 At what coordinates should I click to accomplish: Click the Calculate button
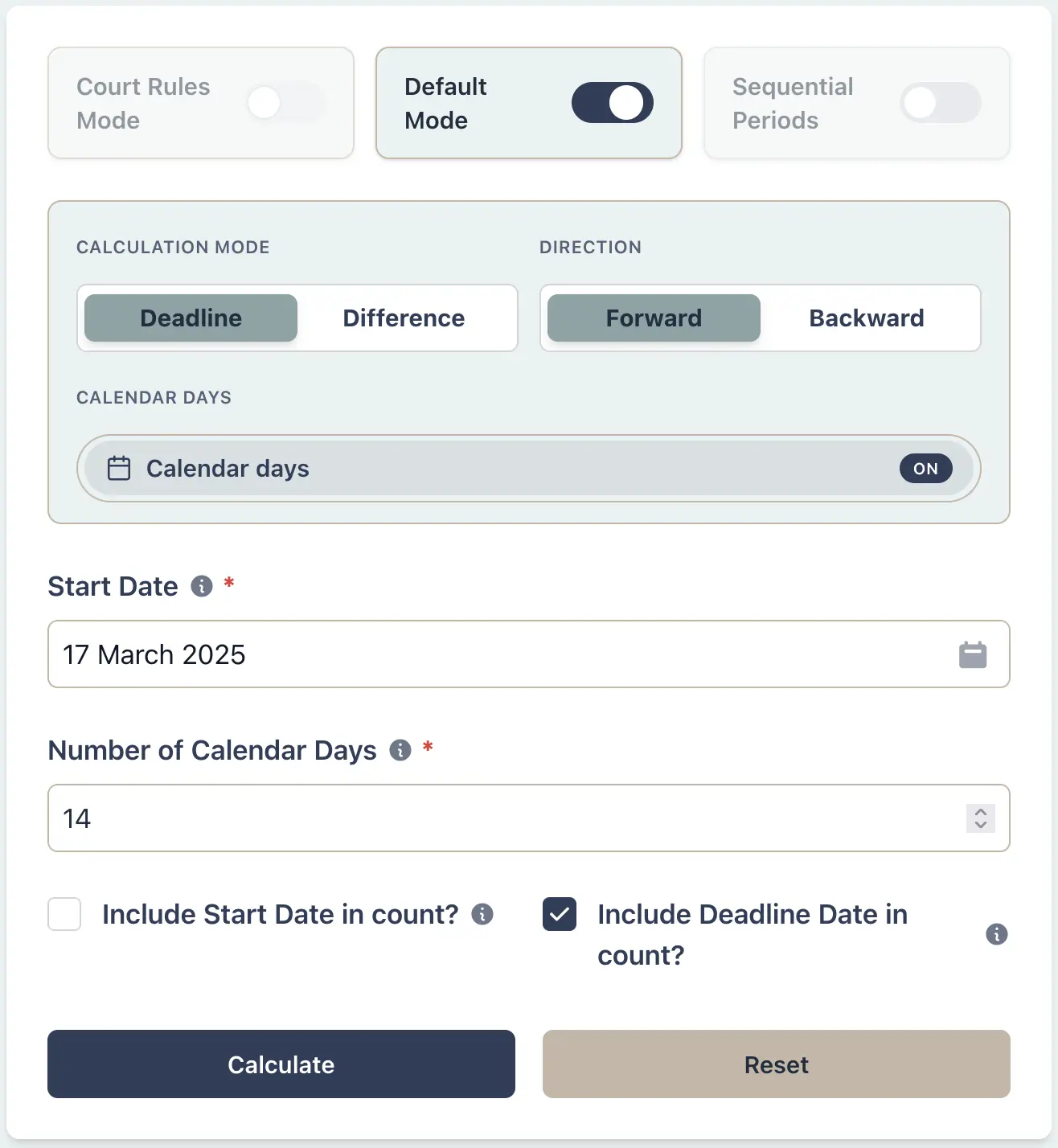point(281,1064)
